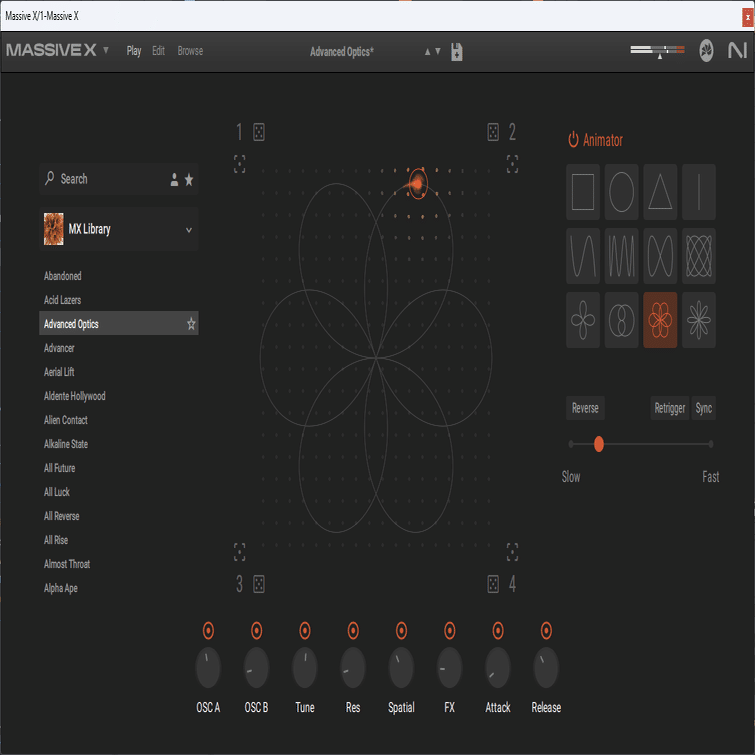Randomize corner 3 with dice icon
This screenshot has width=755, height=755.
pyautogui.click(x=259, y=584)
